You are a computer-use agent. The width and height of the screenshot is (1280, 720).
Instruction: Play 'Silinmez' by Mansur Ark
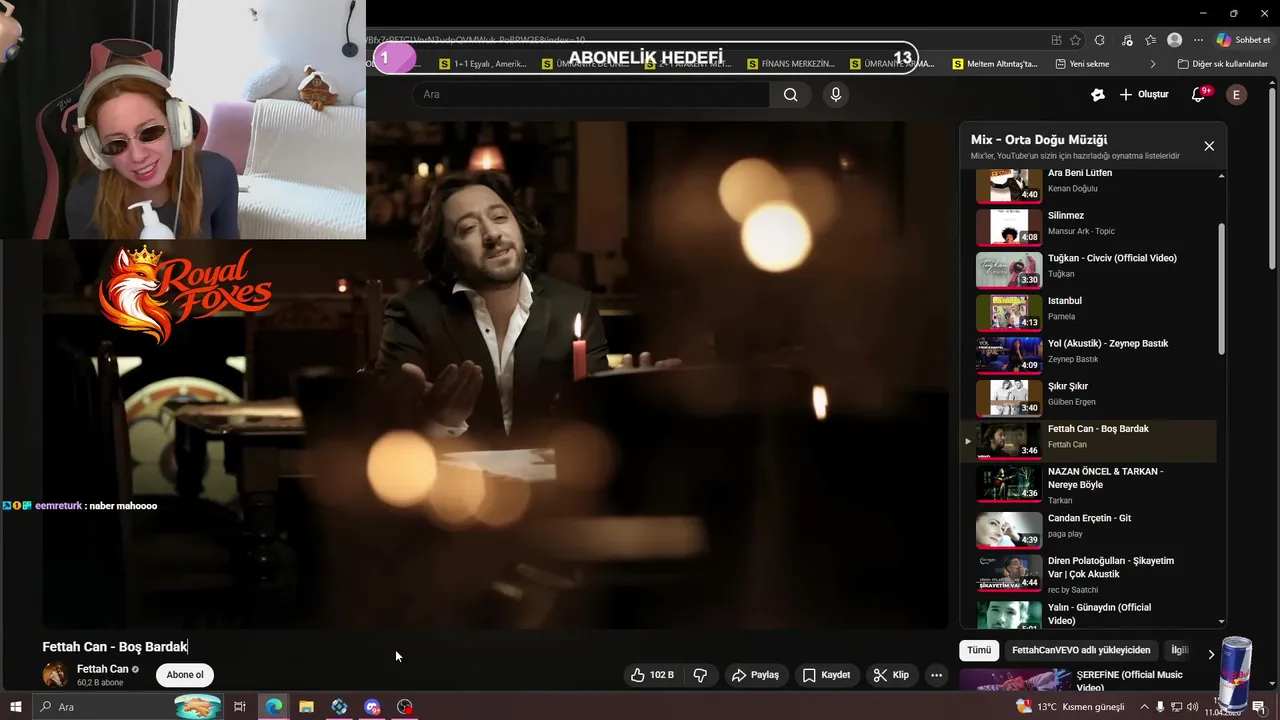pyautogui.click(x=1088, y=225)
